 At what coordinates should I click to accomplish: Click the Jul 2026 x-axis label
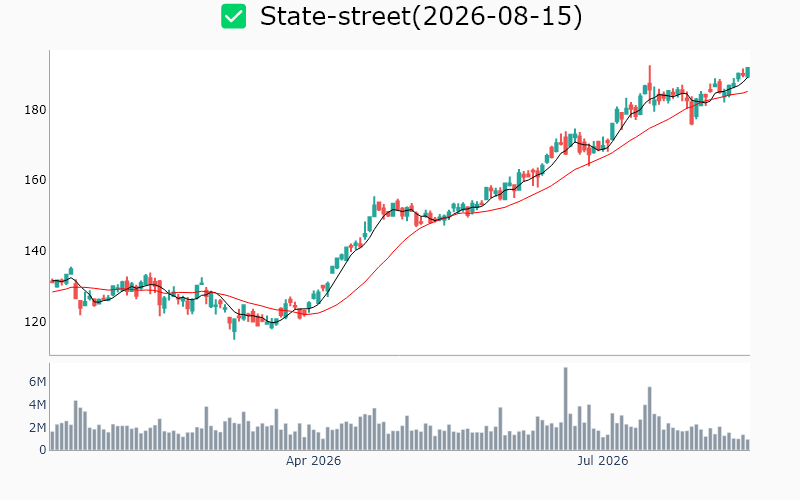[x=603, y=461]
